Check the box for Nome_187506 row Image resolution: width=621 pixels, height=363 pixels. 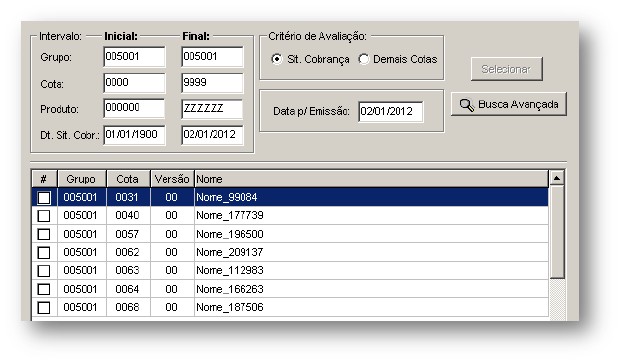coord(44,307)
